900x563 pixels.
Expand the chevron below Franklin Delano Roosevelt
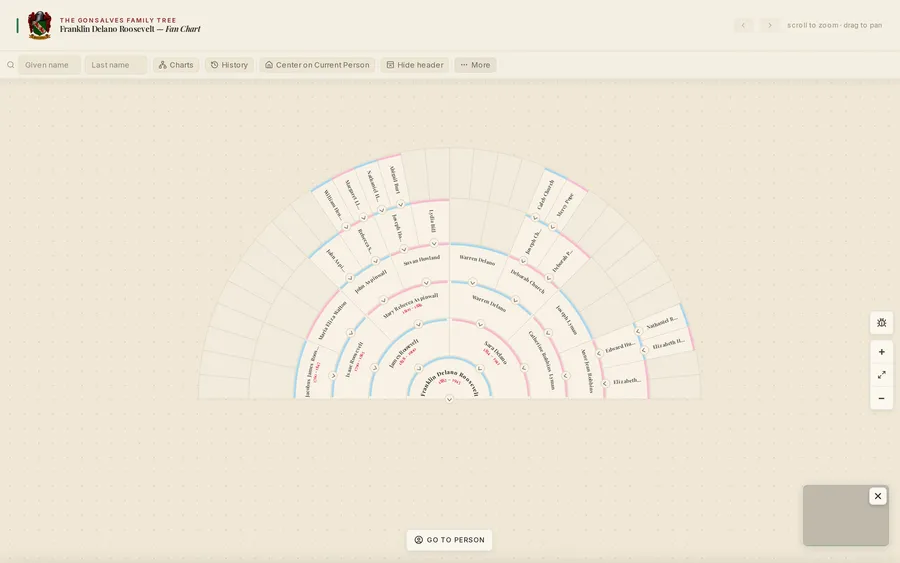449,399
